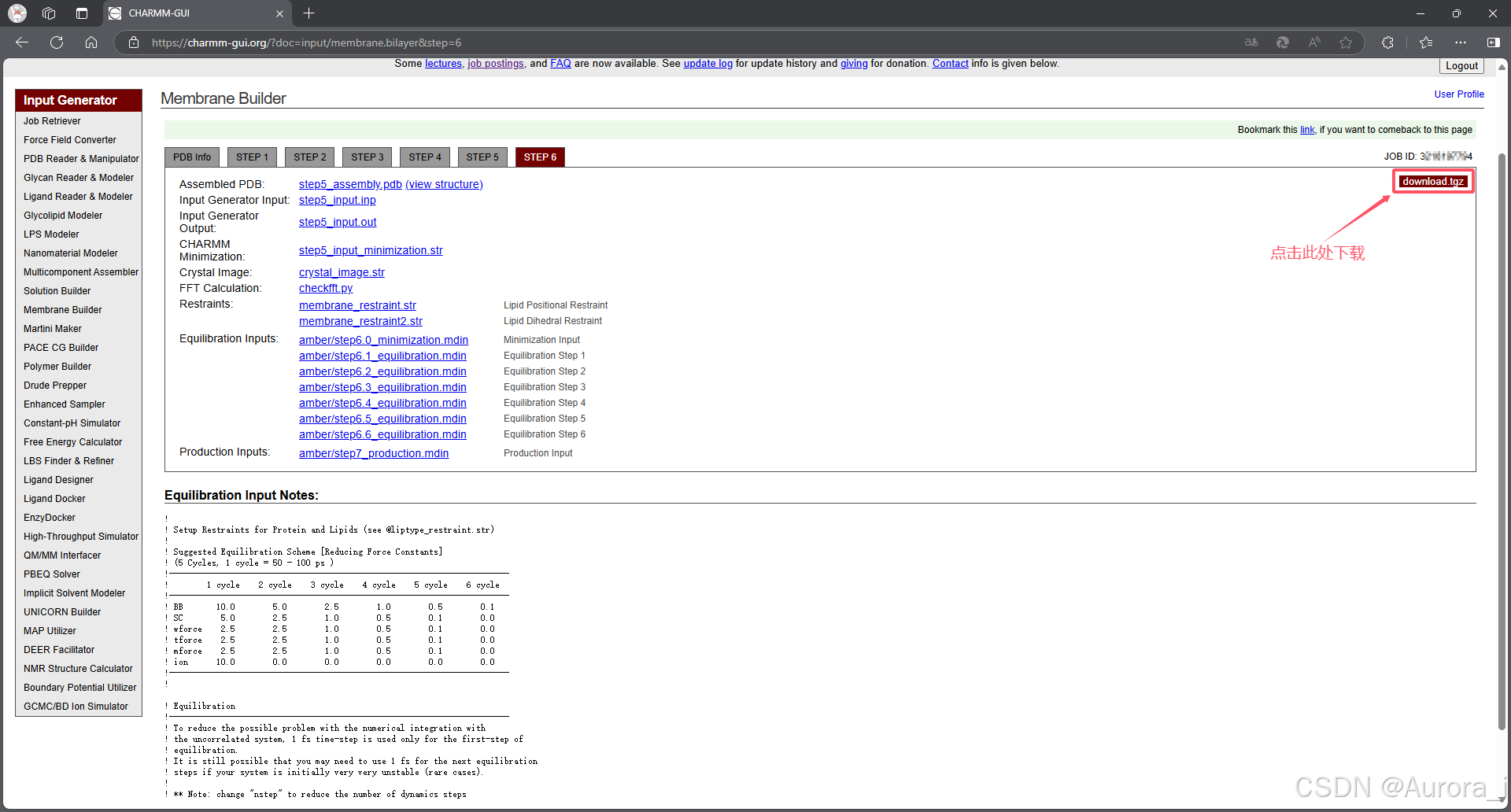This screenshot has width=1511, height=812.
Task: Switch to STEP 5 tab
Action: pyautogui.click(x=482, y=157)
